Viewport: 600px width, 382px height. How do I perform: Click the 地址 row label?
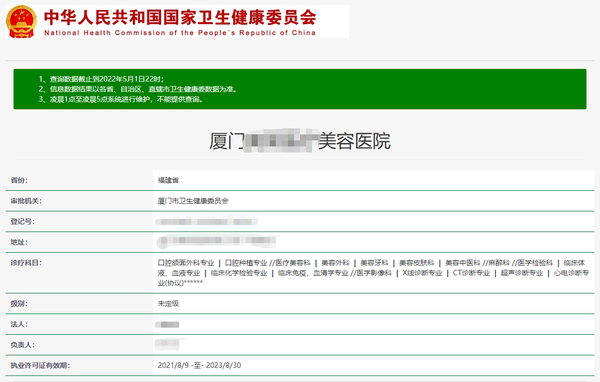pyautogui.click(x=19, y=242)
